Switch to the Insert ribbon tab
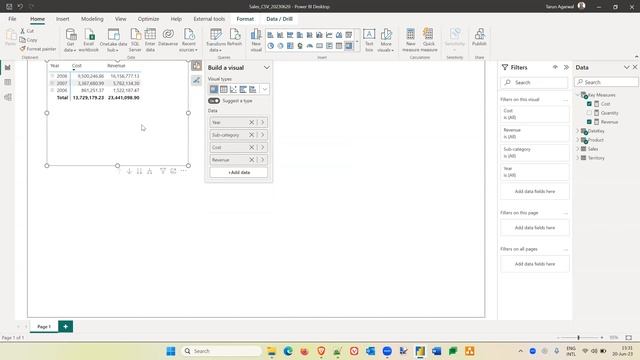The width and height of the screenshot is (640, 360). point(62,19)
